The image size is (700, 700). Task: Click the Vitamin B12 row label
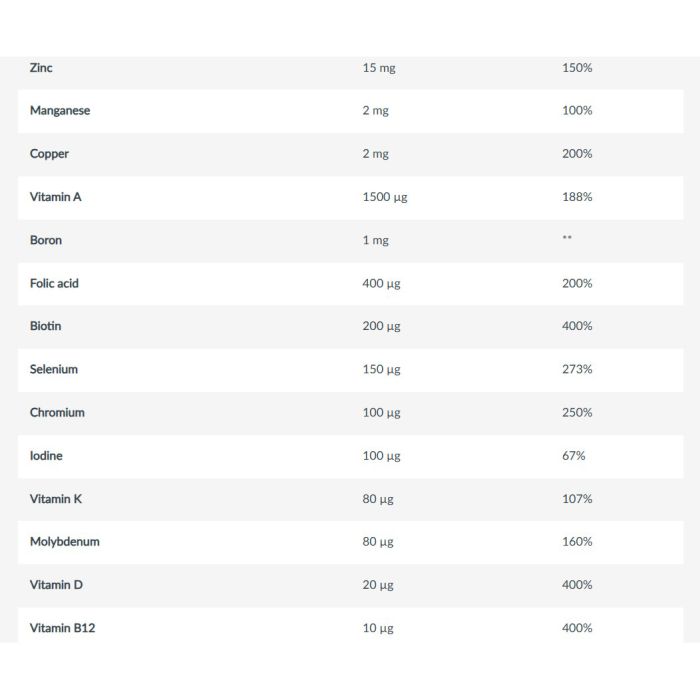(62, 628)
